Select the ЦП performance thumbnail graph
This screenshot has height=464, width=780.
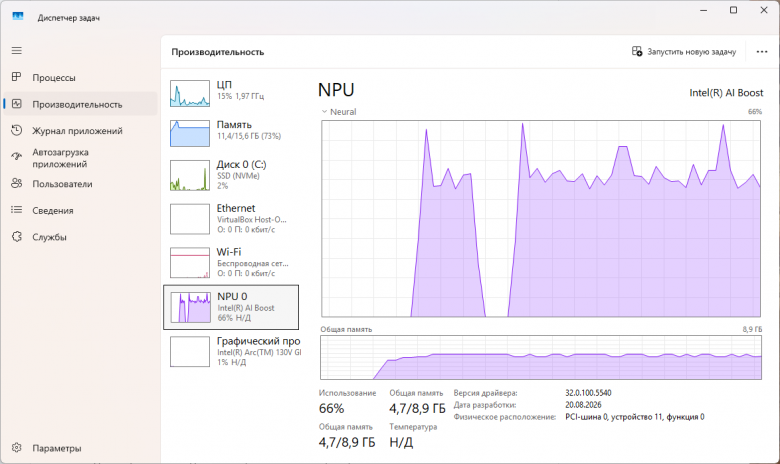tap(190, 93)
